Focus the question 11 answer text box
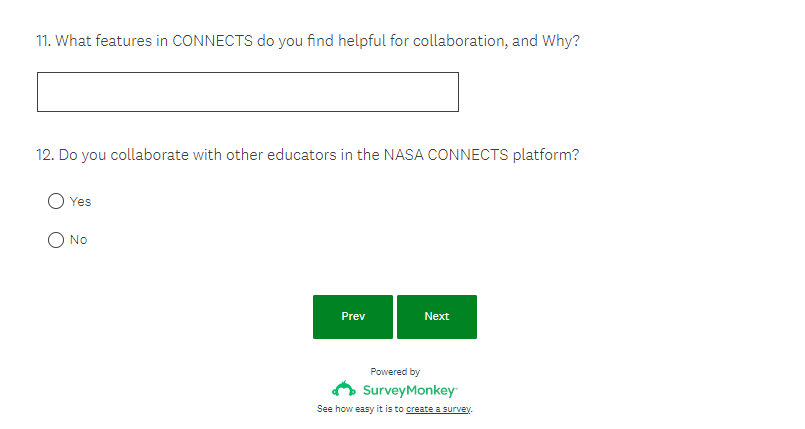805x429 pixels. tap(248, 92)
